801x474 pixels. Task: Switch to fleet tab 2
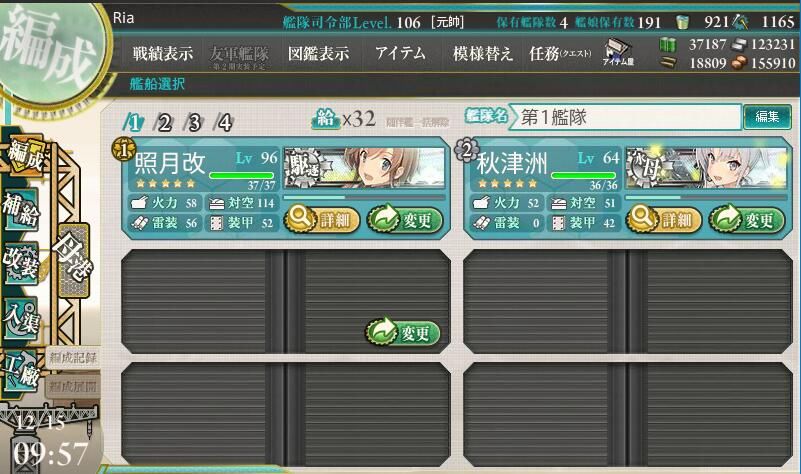tap(163, 123)
